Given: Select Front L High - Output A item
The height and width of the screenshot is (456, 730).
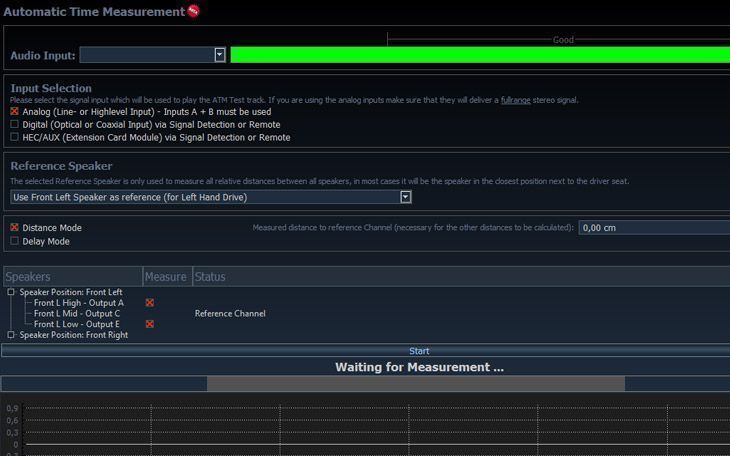Looking at the screenshot, I should (x=78, y=303).
